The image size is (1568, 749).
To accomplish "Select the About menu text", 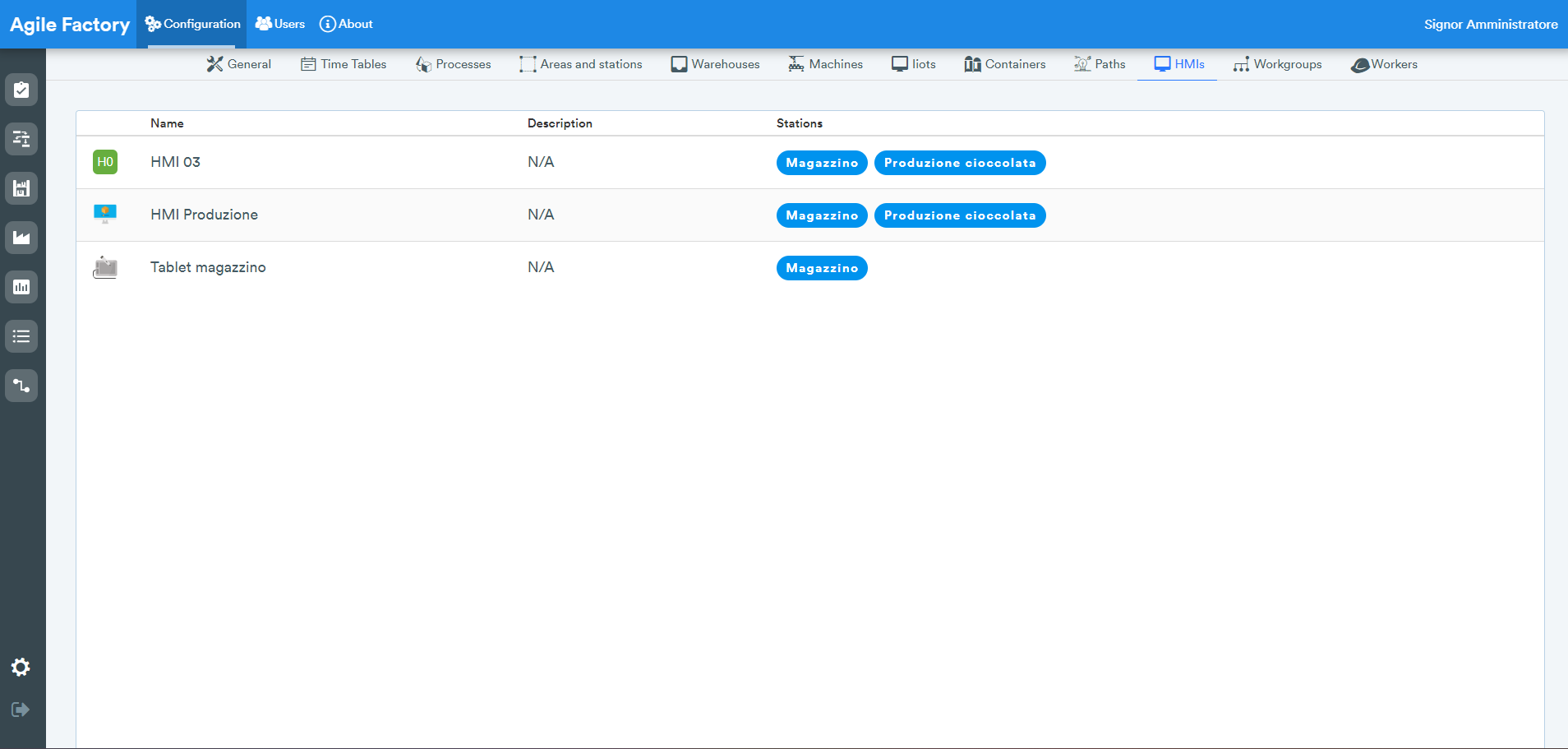I will 356,24.
